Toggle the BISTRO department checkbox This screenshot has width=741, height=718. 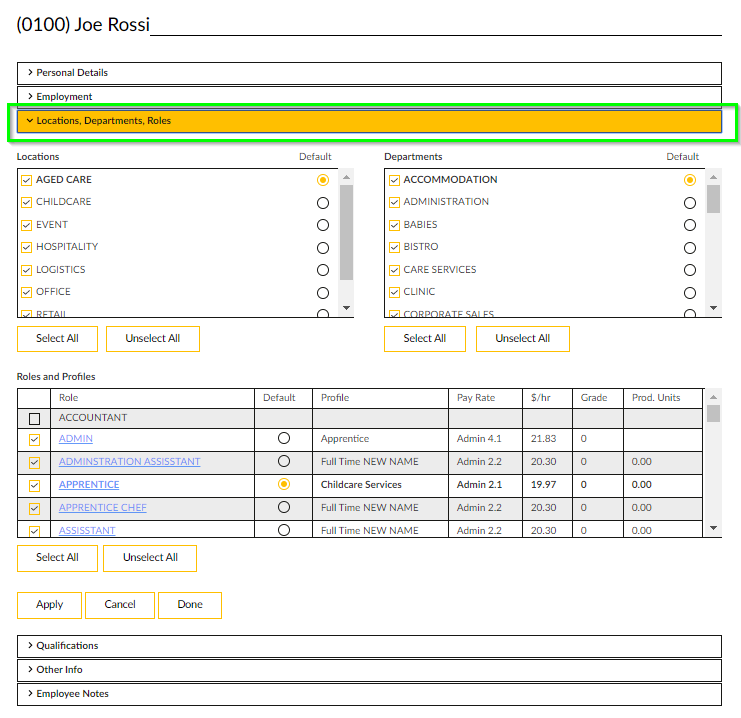(x=394, y=247)
